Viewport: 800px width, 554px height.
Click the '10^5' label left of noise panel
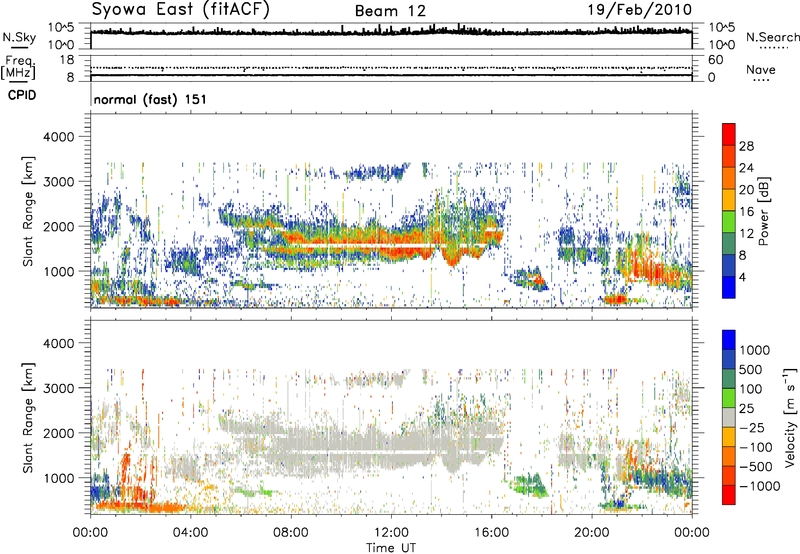pos(61,27)
